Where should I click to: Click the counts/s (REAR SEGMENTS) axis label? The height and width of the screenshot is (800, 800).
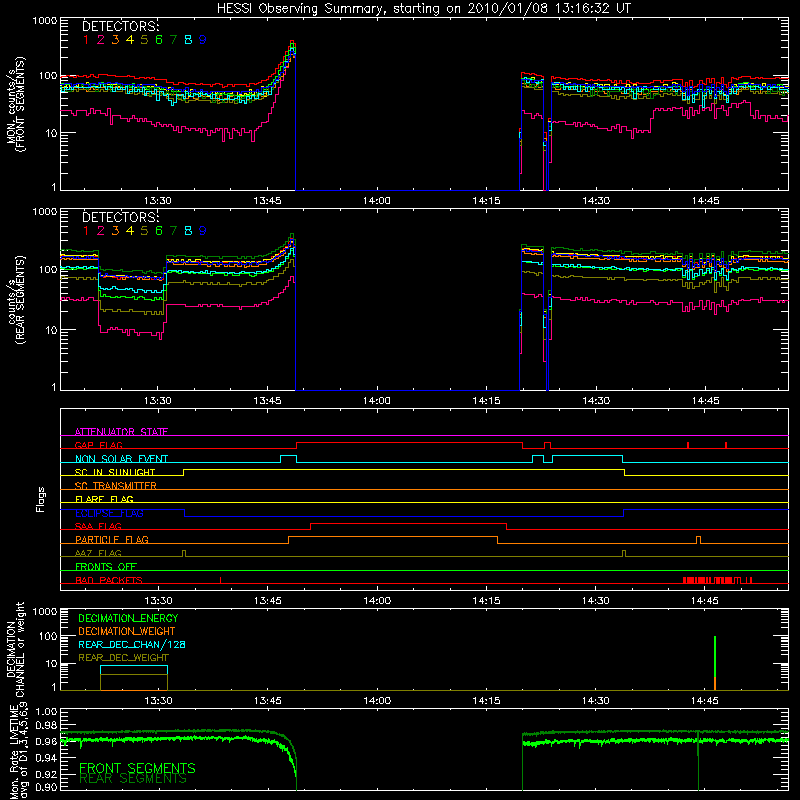click(16, 300)
